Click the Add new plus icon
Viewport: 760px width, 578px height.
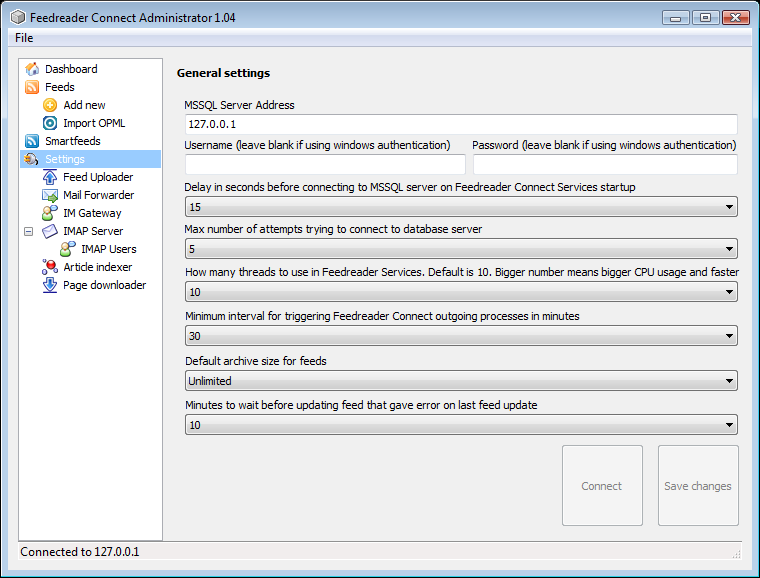pos(51,105)
